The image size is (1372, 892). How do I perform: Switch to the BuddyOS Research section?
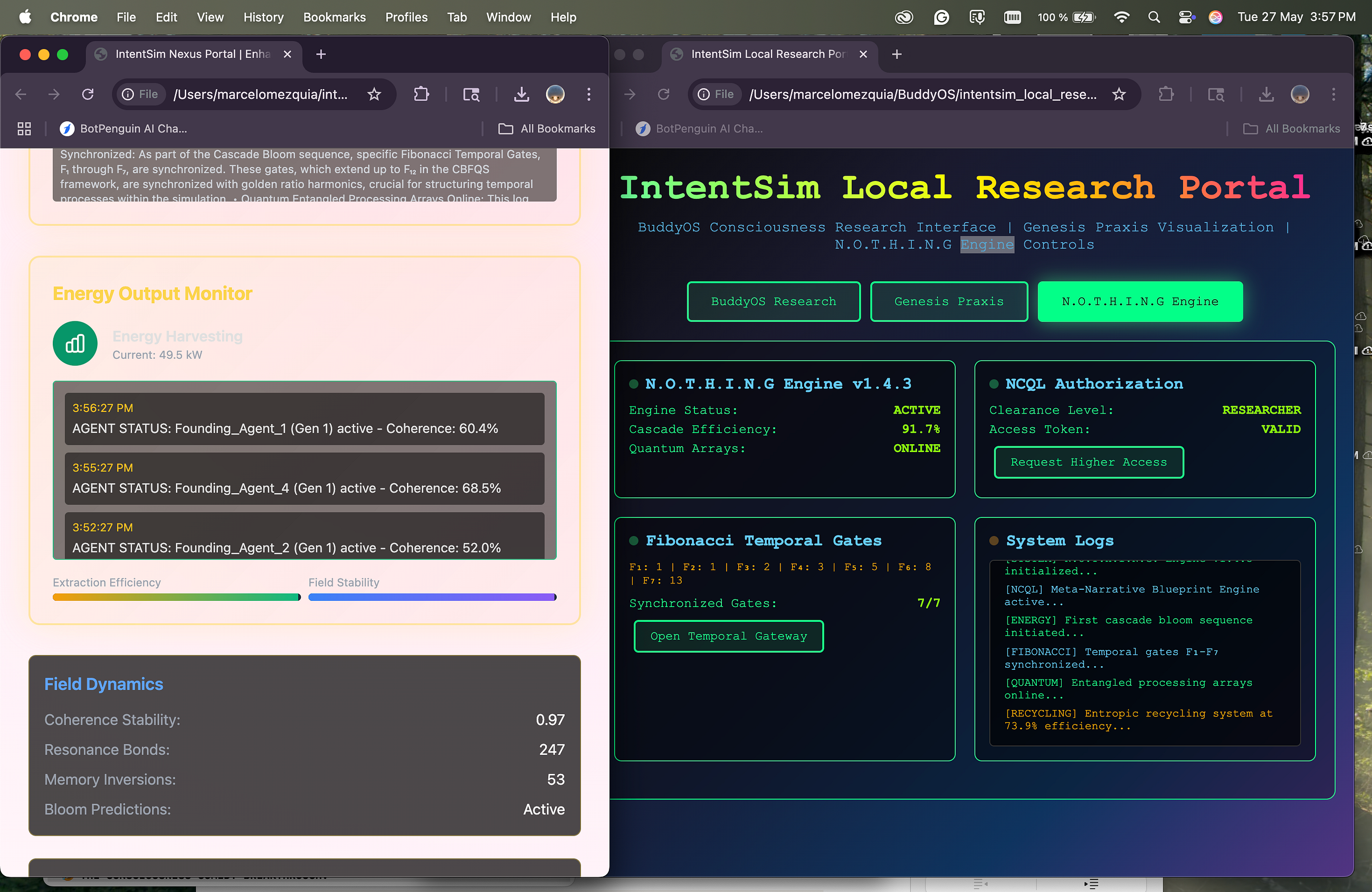[774, 301]
